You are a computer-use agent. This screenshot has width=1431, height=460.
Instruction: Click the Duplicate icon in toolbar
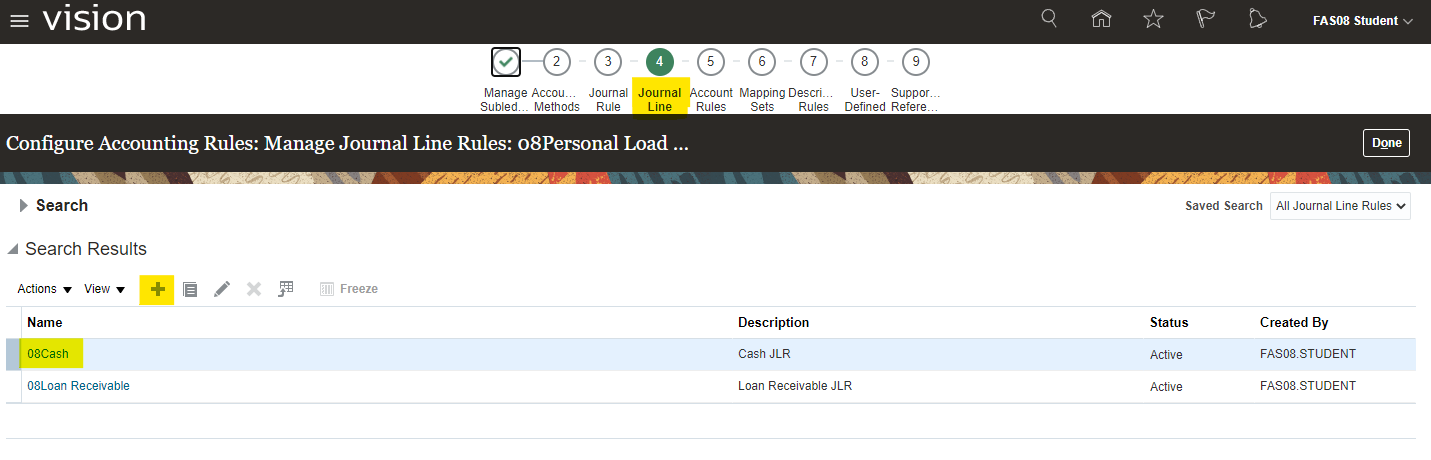tap(190, 289)
